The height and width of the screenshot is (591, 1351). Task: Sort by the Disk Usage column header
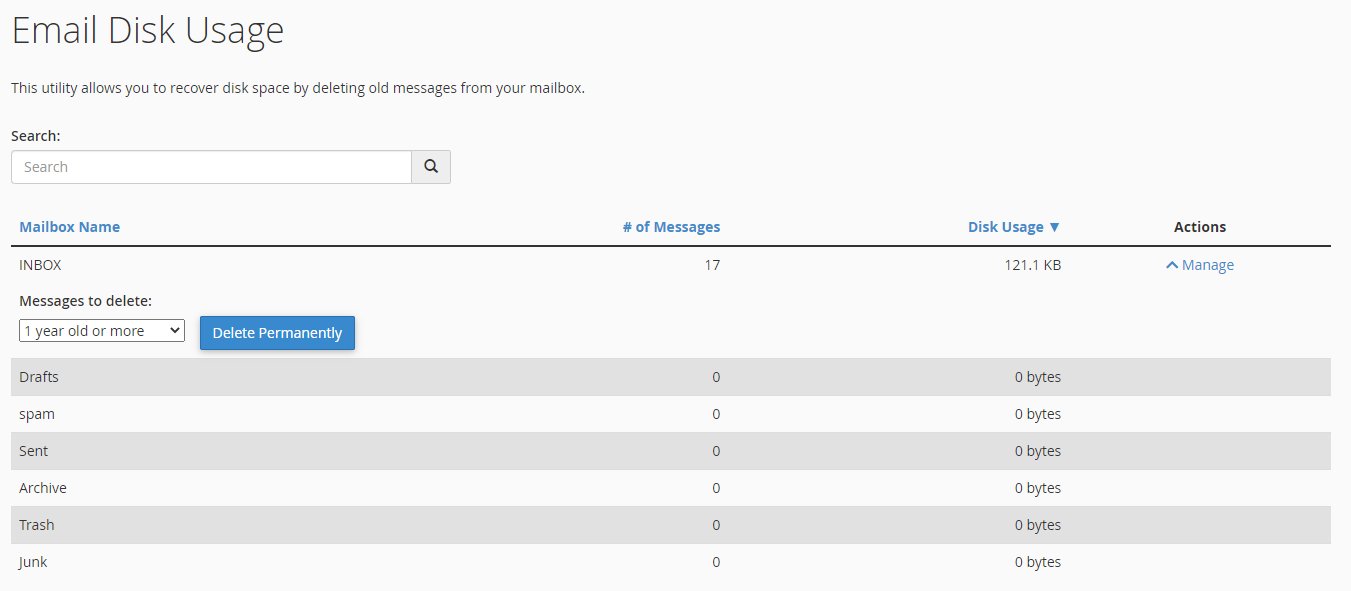(1005, 227)
